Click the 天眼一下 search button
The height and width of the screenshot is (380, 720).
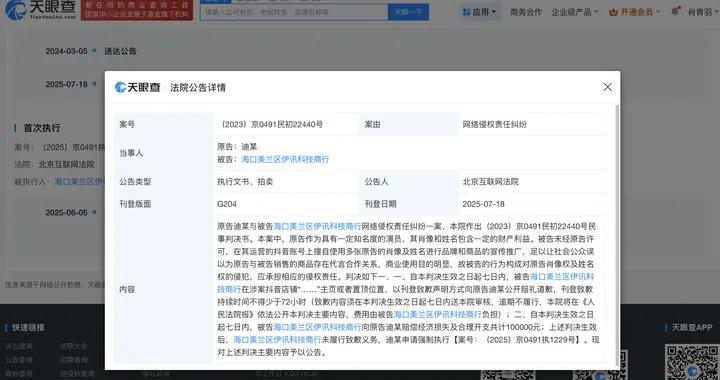click(x=408, y=12)
